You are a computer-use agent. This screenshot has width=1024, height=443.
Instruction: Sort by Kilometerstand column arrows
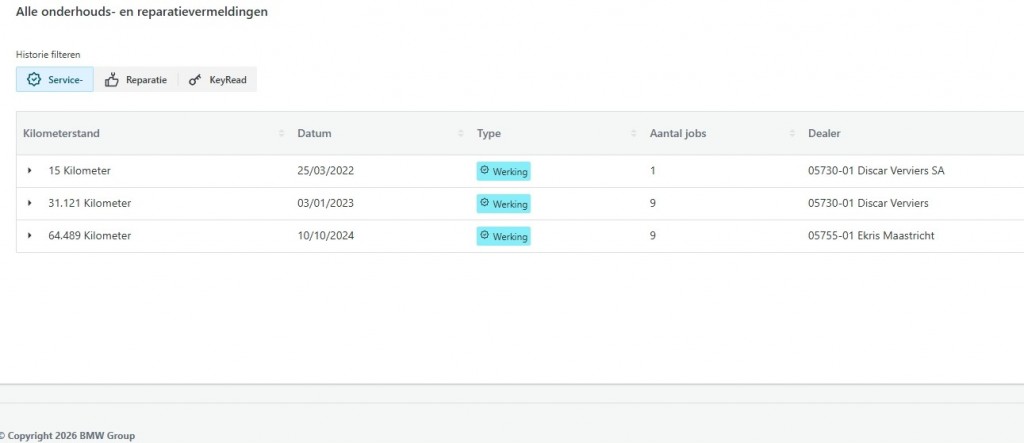click(x=281, y=134)
